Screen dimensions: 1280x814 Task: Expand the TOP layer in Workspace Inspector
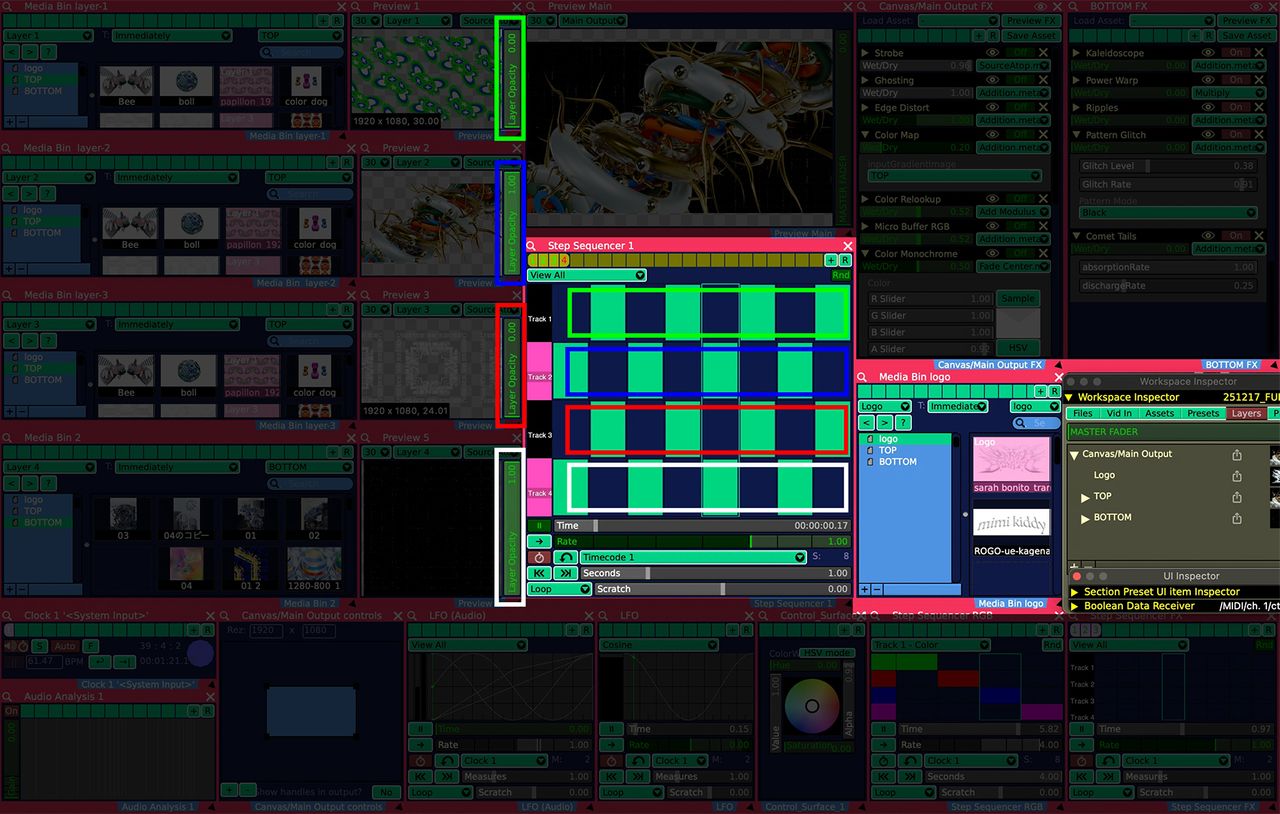pyautogui.click(x=1086, y=497)
